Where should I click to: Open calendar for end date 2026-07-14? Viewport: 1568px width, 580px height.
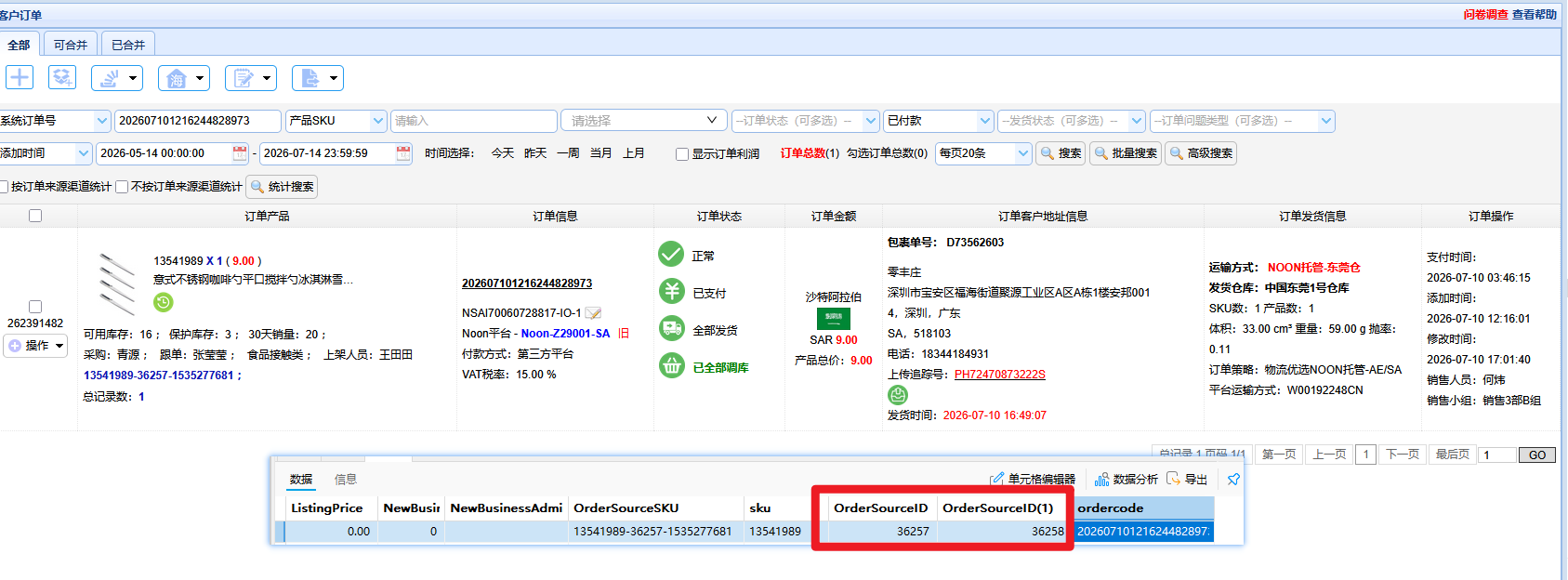pos(403,153)
